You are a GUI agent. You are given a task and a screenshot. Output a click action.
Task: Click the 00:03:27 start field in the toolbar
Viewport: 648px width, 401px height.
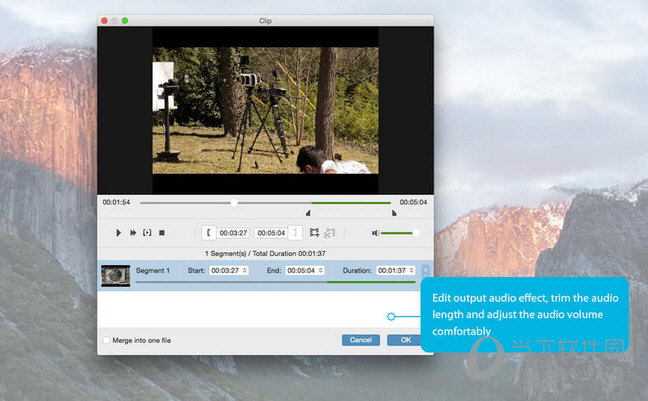(x=233, y=233)
